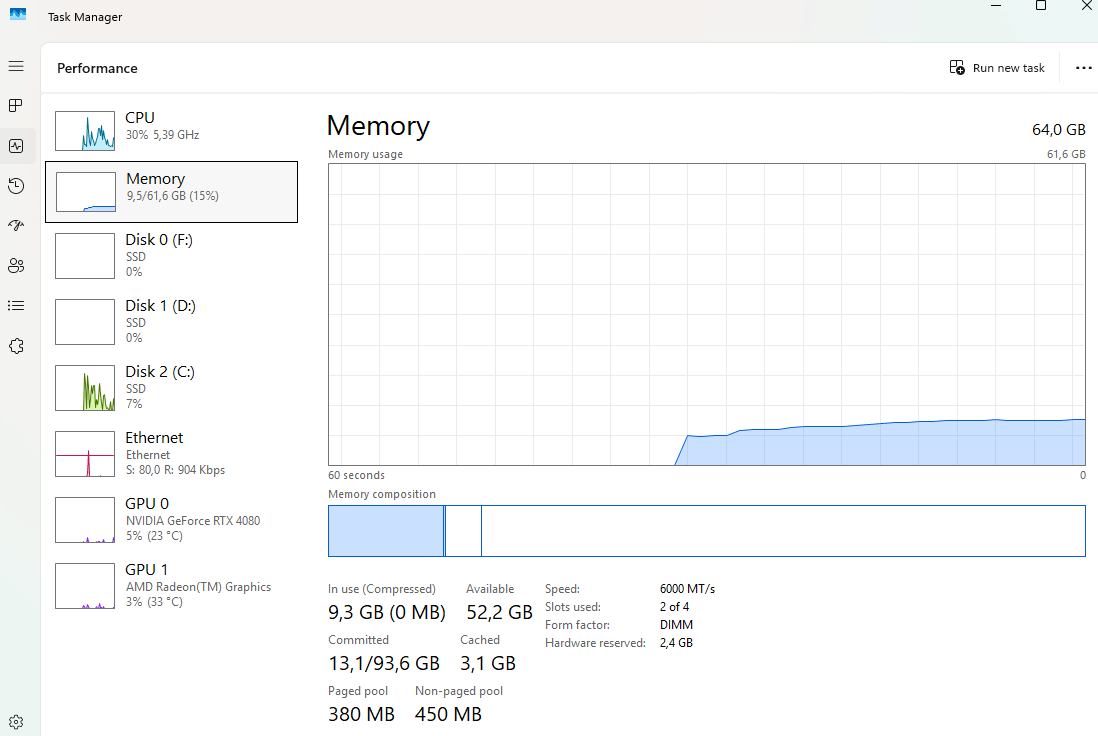Select the Performance page icon in sidebar
The width and height of the screenshot is (1098, 736).
(x=16, y=146)
